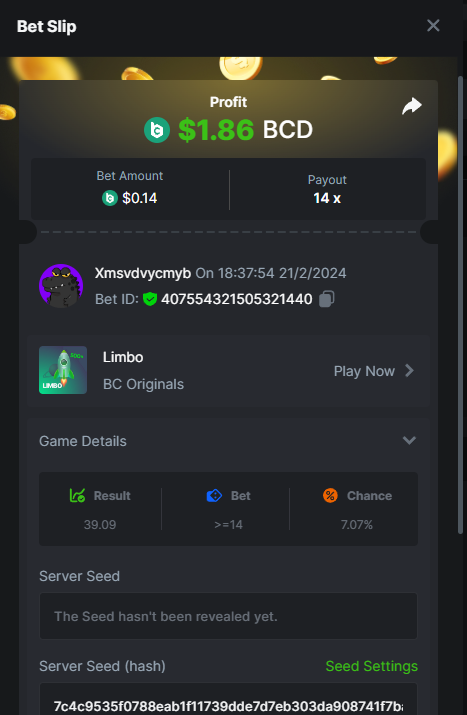Click the blue Bet dice icon
The width and height of the screenshot is (467, 715).
click(x=214, y=495)
